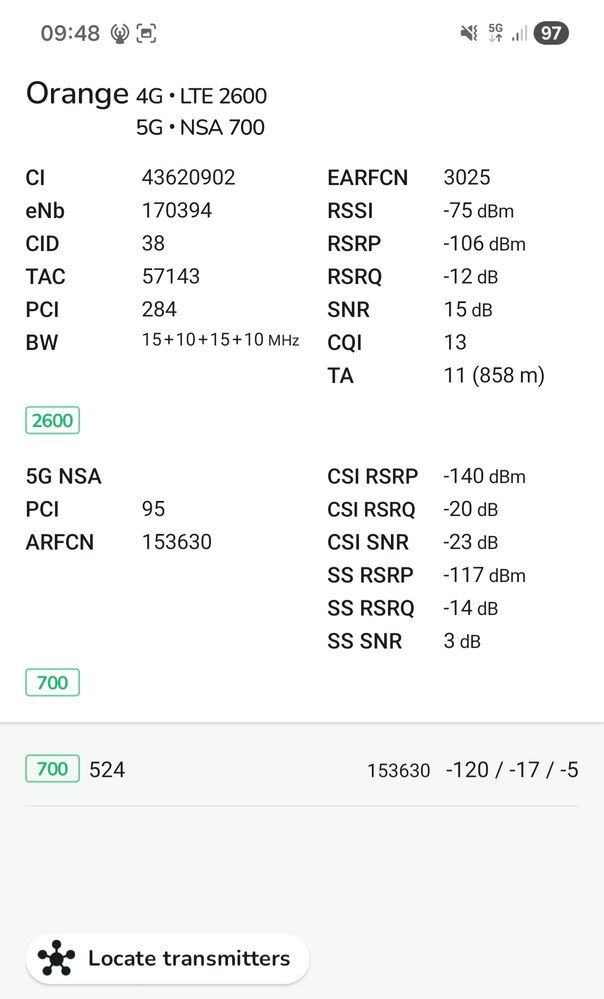Image resolution: width=604 pixels, height=999 pixels.
Task: Tap the 5G ARFCN value 153630 under PCI
Action: tap(177, 543)
